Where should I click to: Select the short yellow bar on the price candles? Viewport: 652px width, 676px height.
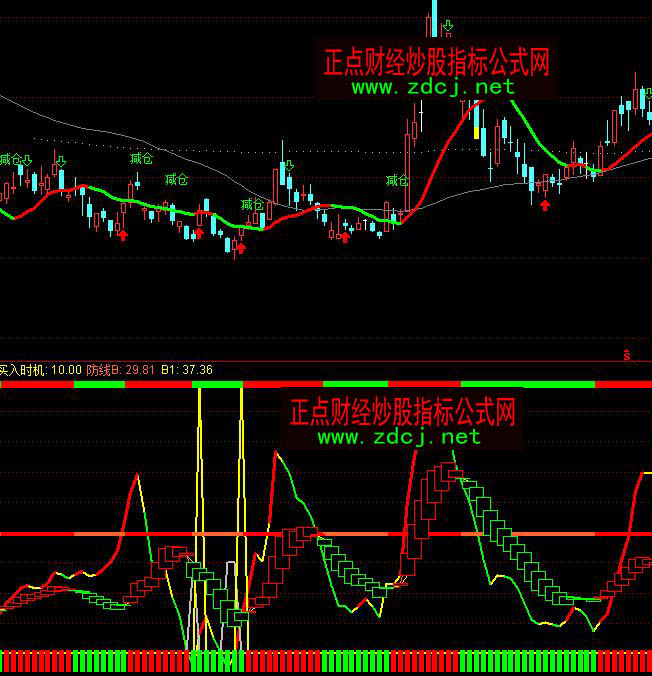(x=477, y=135)
